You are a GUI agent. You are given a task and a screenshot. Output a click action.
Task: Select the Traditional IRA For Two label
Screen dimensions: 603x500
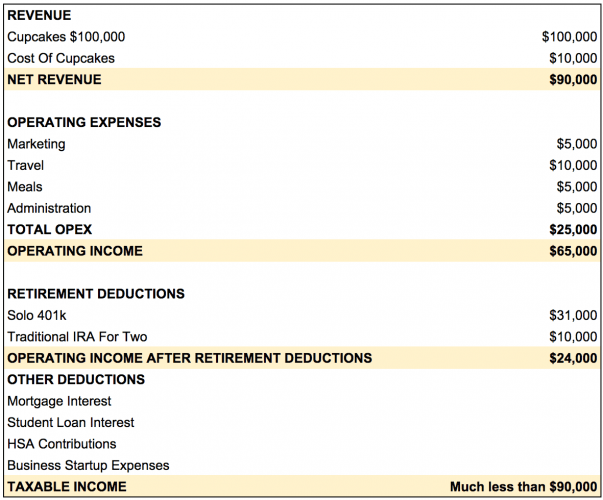tap(77, 337)
